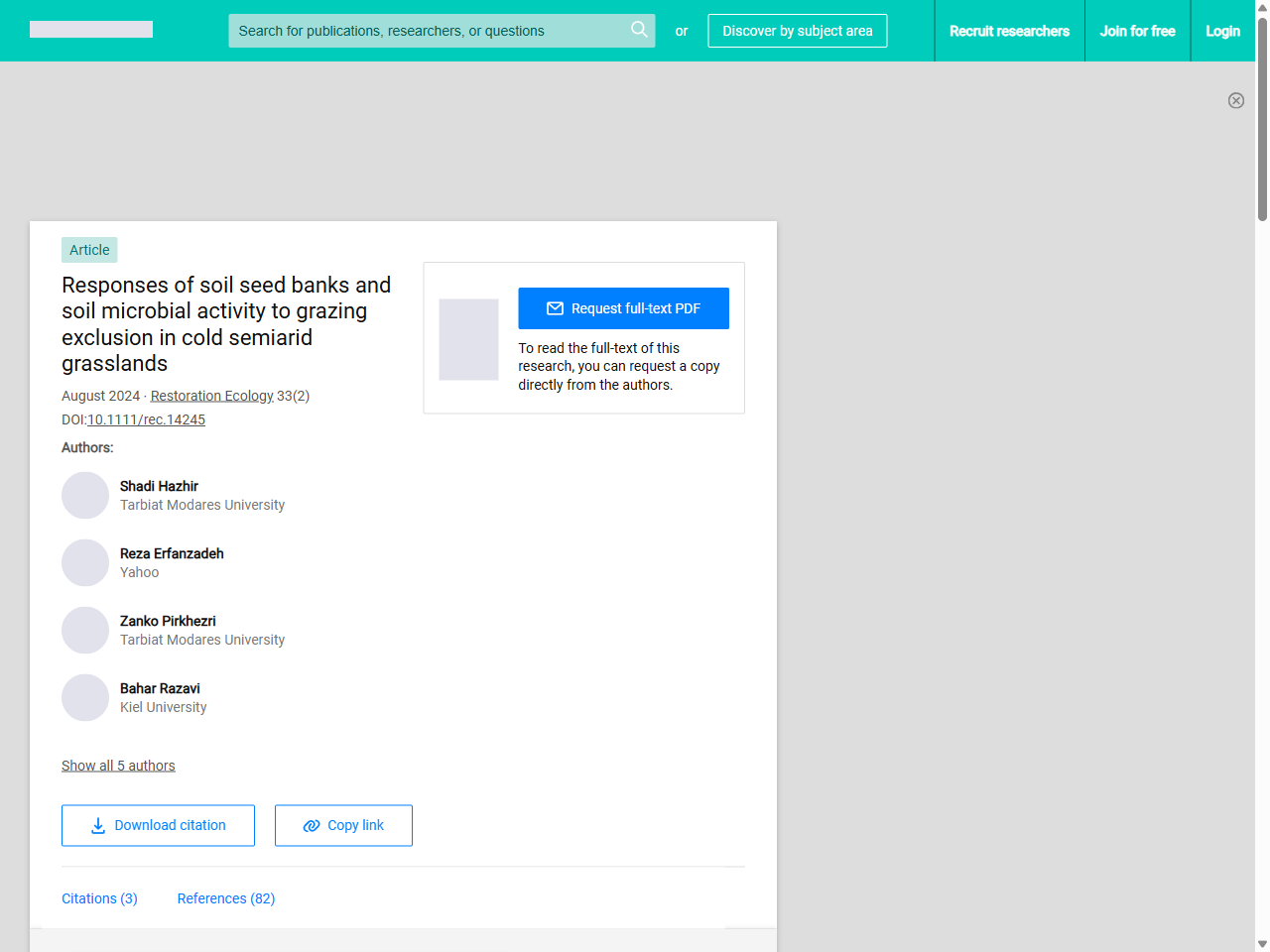Image resolution: width=1270 pixels, height=952 pixels.
Task: Click the search magnifier icon
Action: (x=639, y=30)
